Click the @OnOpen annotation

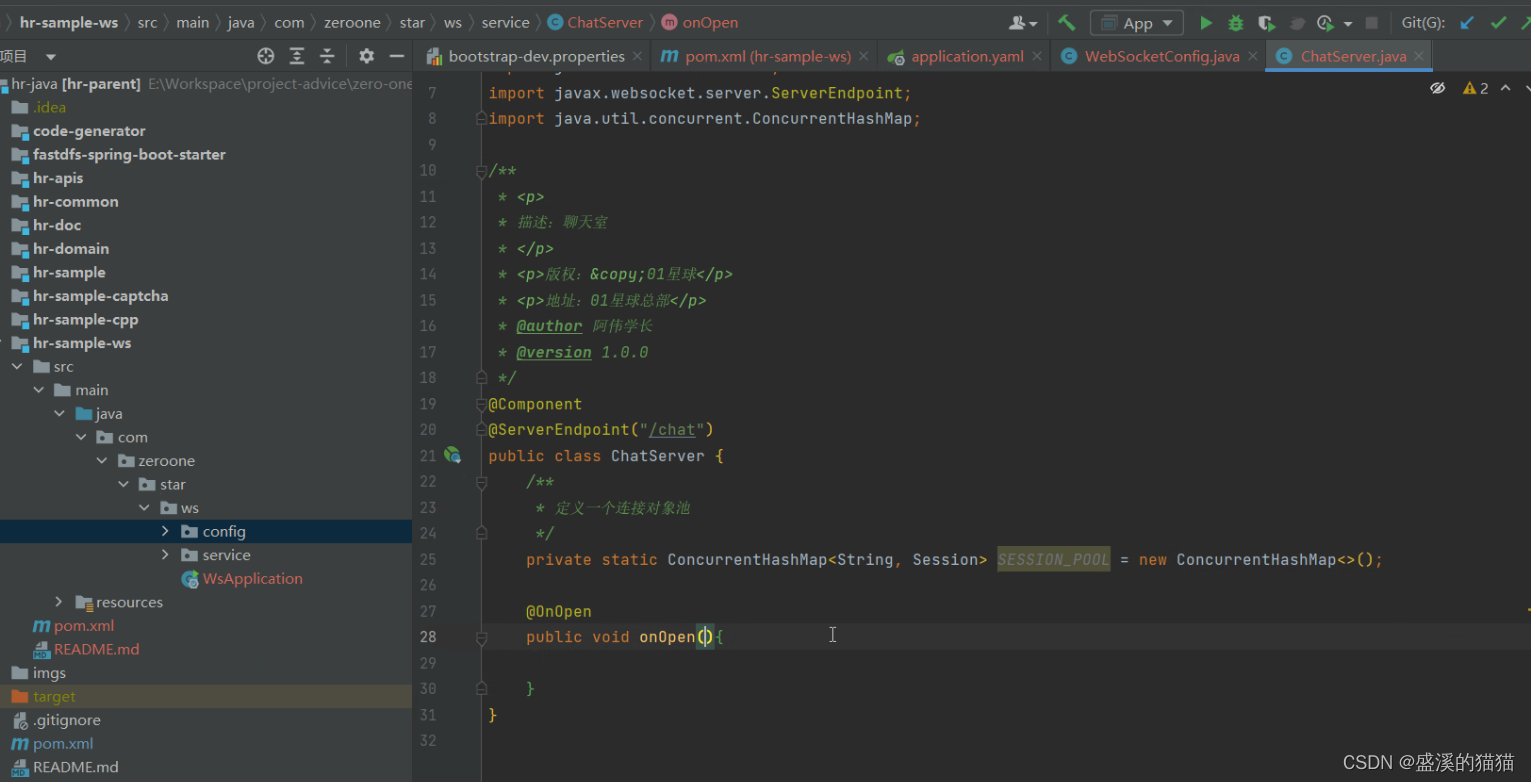click(558, 611)
